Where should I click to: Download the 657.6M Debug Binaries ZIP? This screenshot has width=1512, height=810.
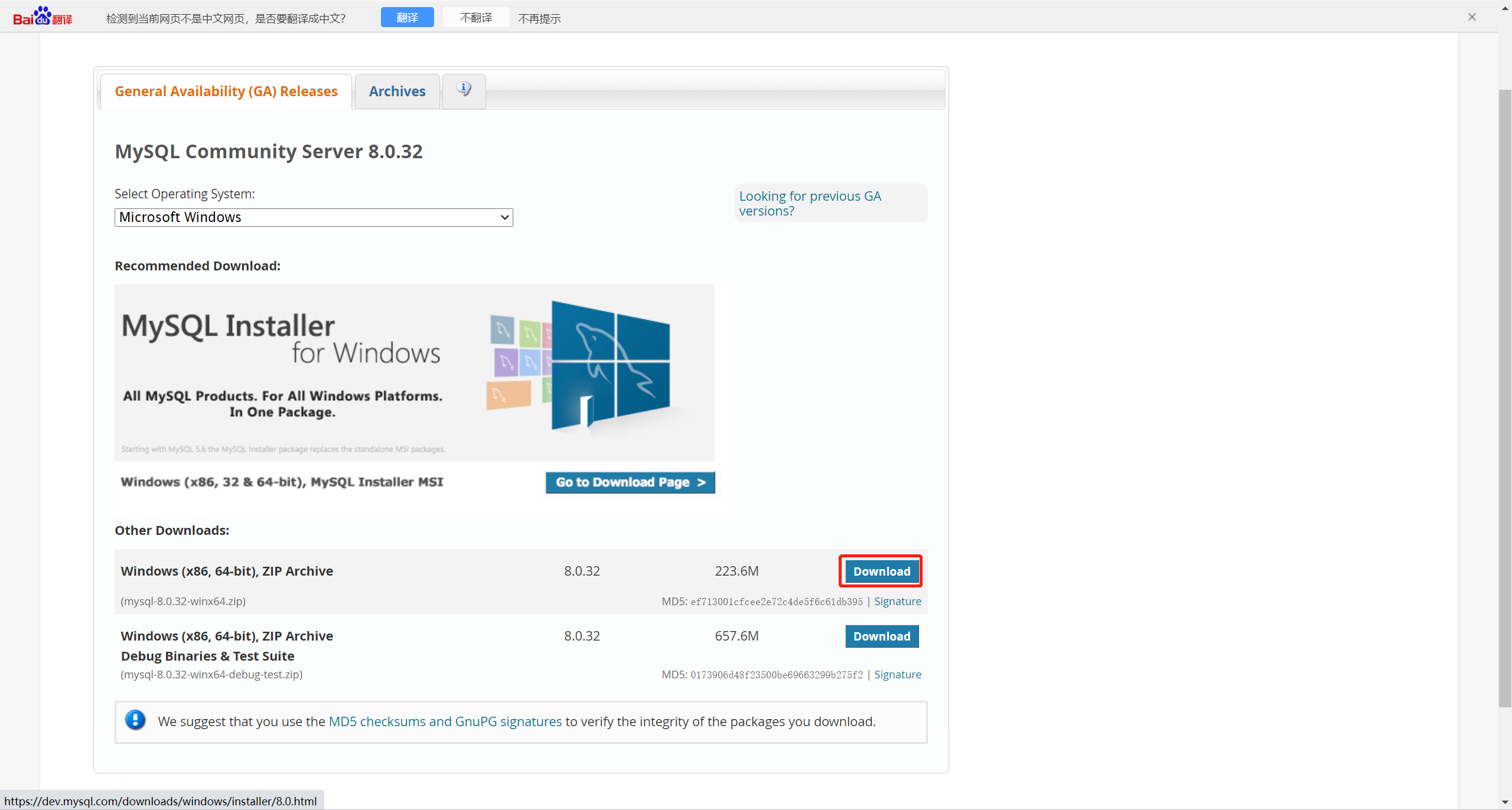click(x=882, y=636)
